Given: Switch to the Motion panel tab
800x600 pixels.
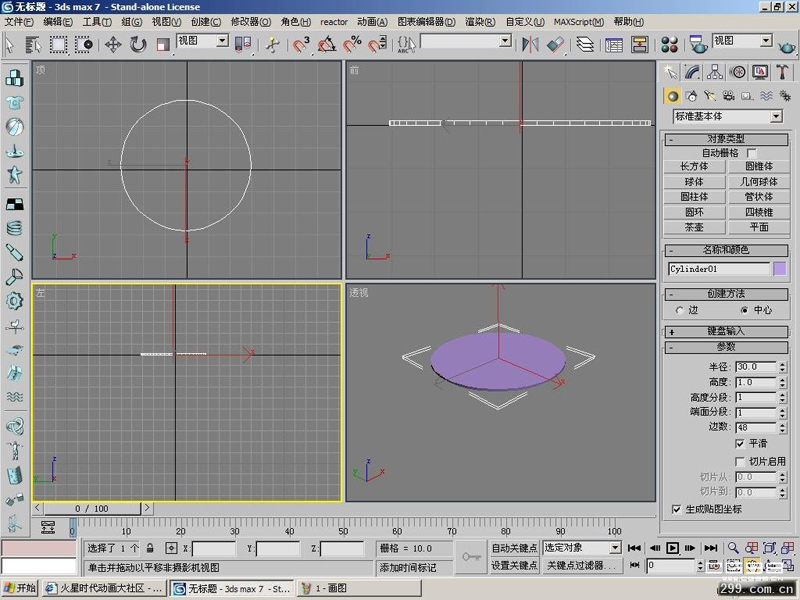Looking at the screenshot, I should pos(737,72).
